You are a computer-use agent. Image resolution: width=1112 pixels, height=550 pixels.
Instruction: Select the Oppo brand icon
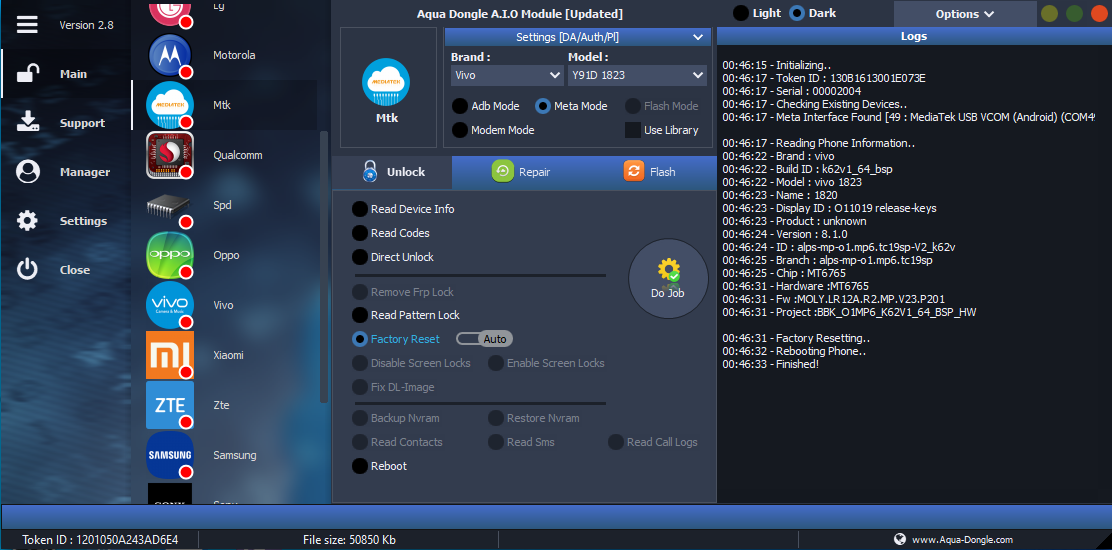tap(170, 255)
